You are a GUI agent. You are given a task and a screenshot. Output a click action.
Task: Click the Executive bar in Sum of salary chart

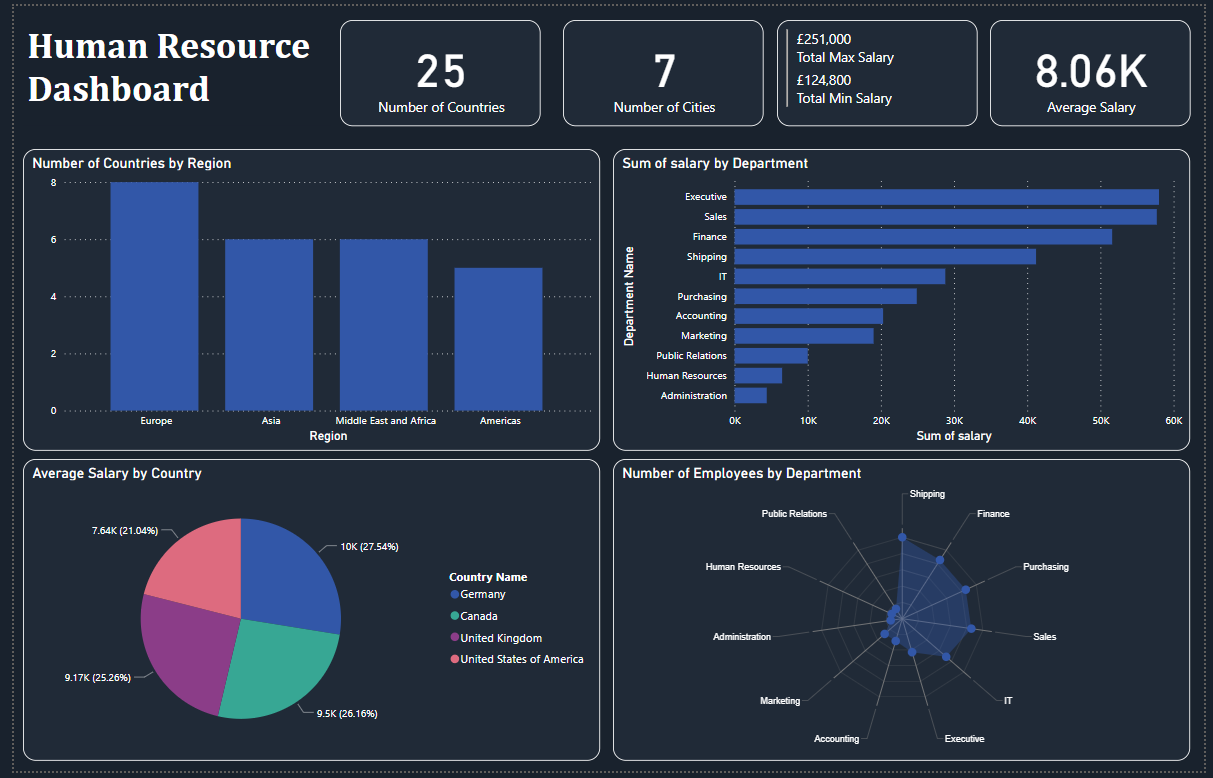tap(946, 197)
